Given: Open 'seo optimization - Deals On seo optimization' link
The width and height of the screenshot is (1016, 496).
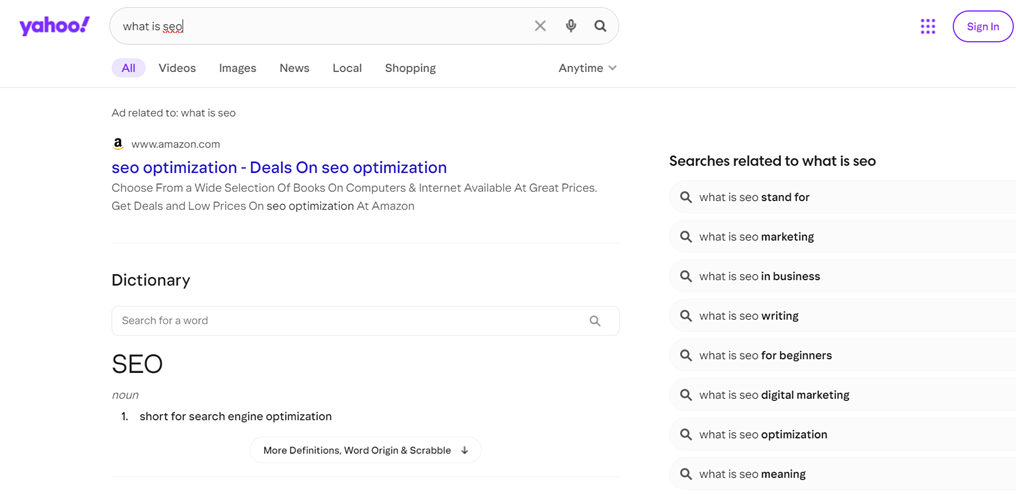Looking at the screenshot, I should pos(279,167).
